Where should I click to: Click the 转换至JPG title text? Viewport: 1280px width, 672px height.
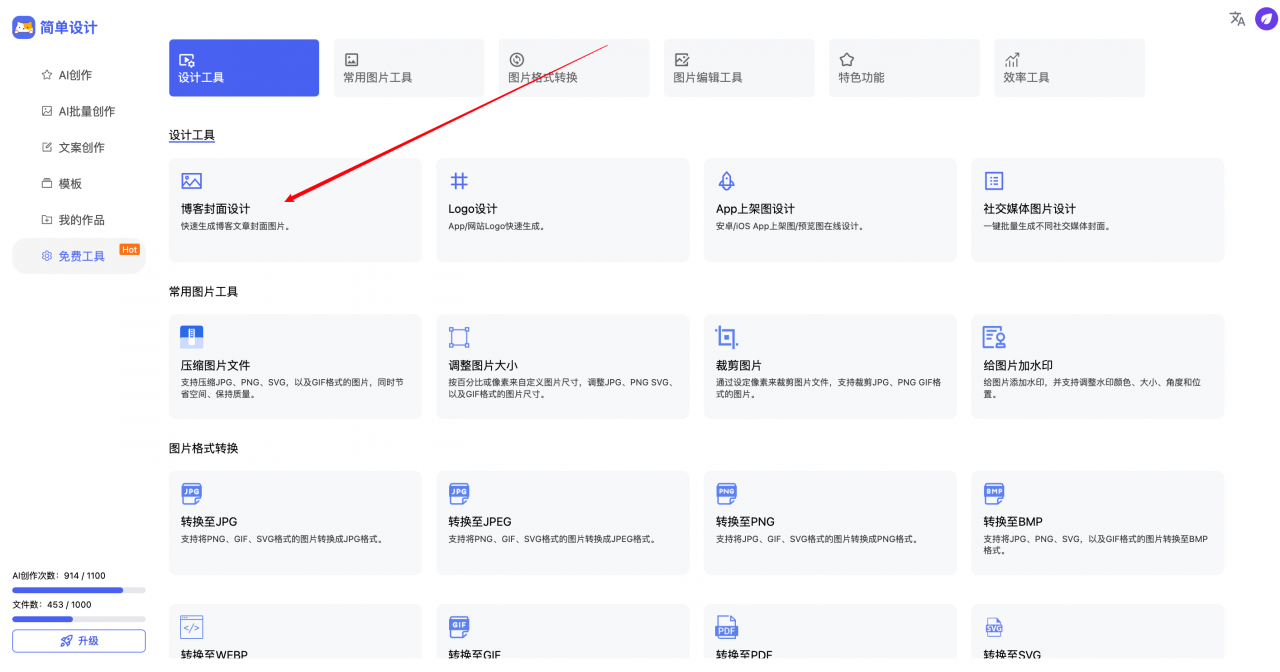[x=209, y=522]
